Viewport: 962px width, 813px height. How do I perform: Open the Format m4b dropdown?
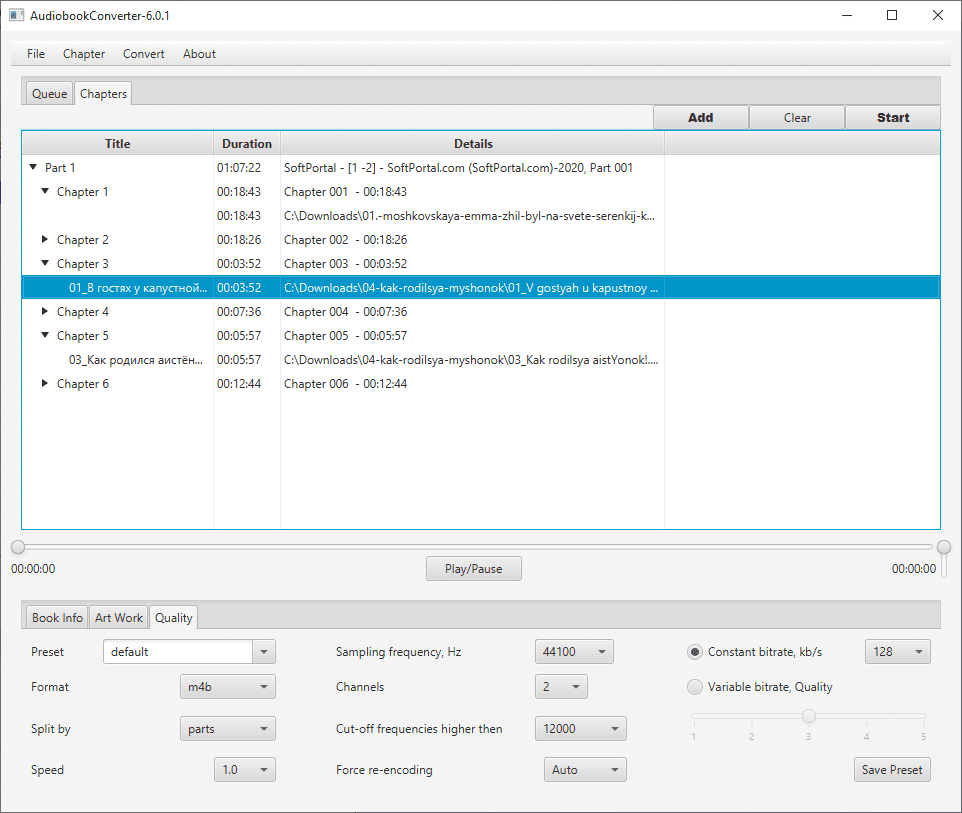click(228, 687)
